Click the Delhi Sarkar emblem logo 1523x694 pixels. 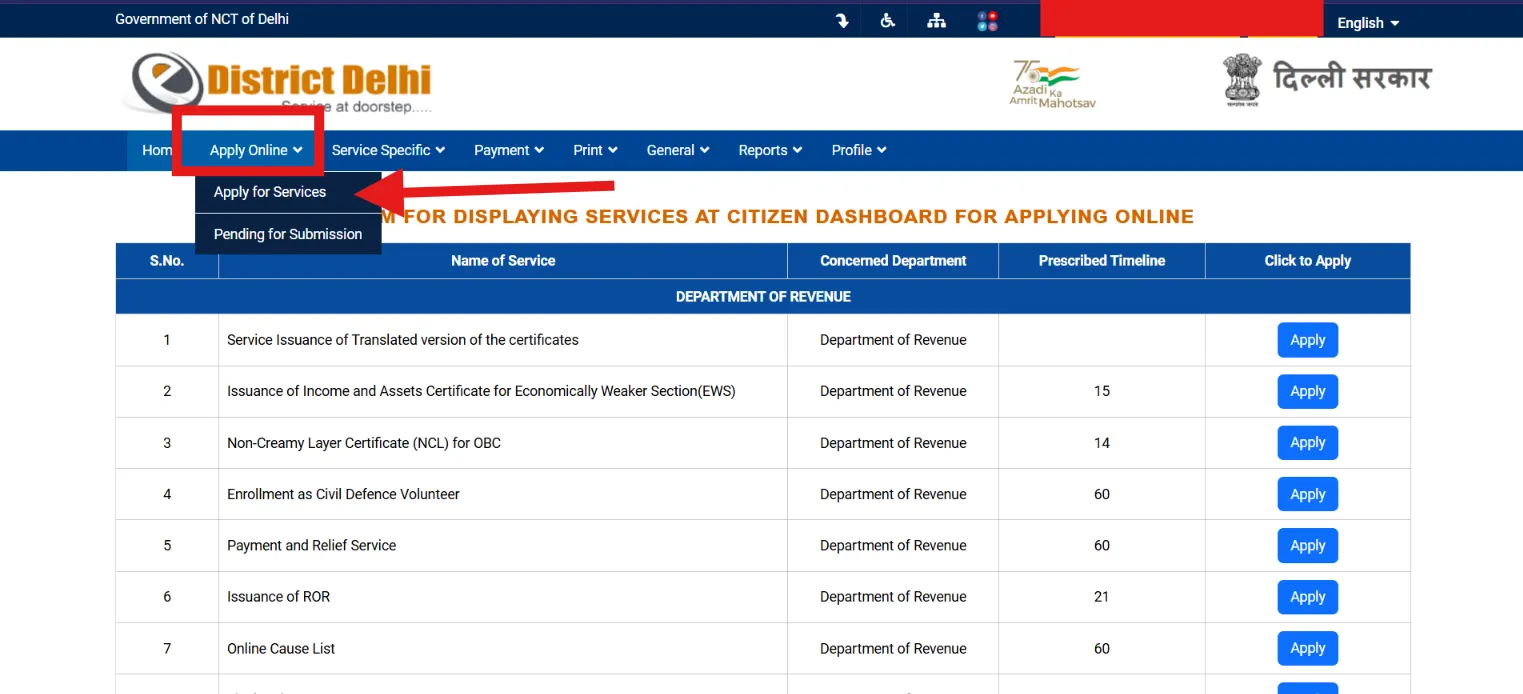pyautogui.click(x=1327, y=81)
